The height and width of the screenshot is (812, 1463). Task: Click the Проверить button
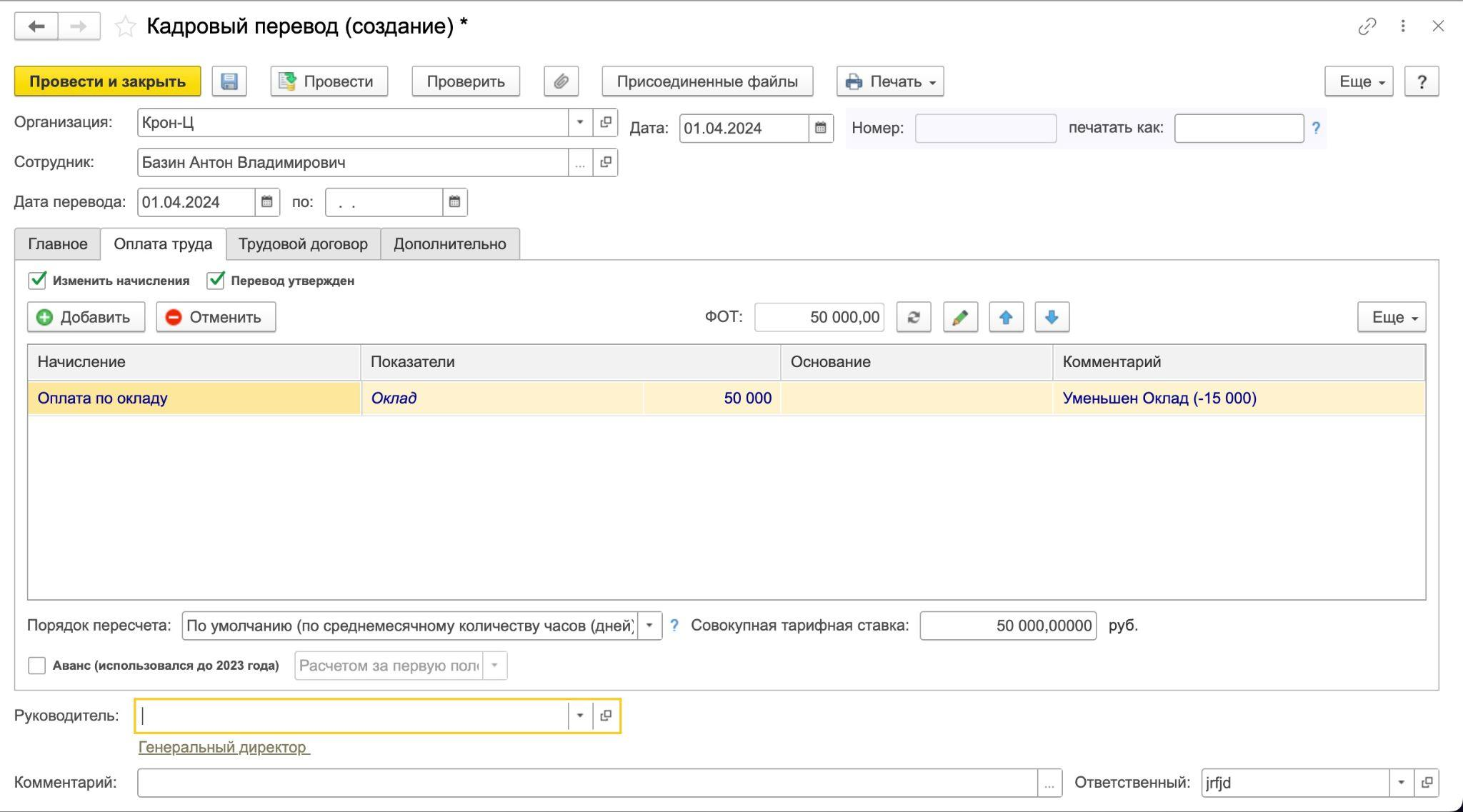[x=466, y=81]
